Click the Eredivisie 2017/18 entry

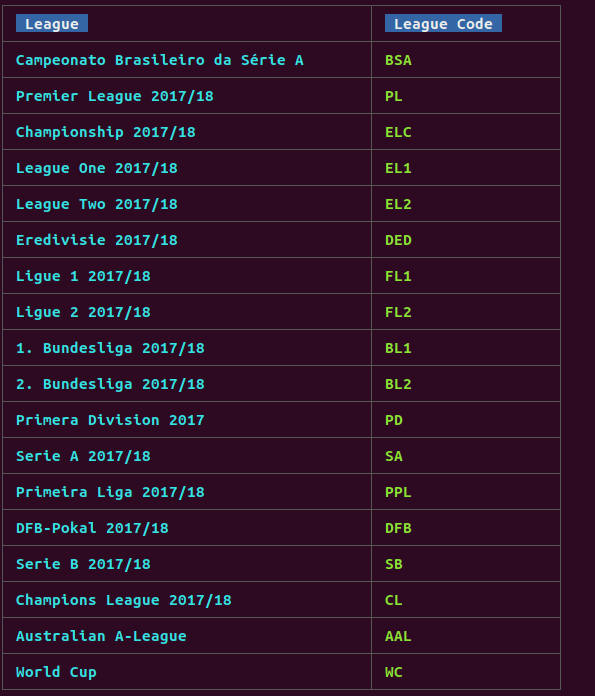[97, 240]
